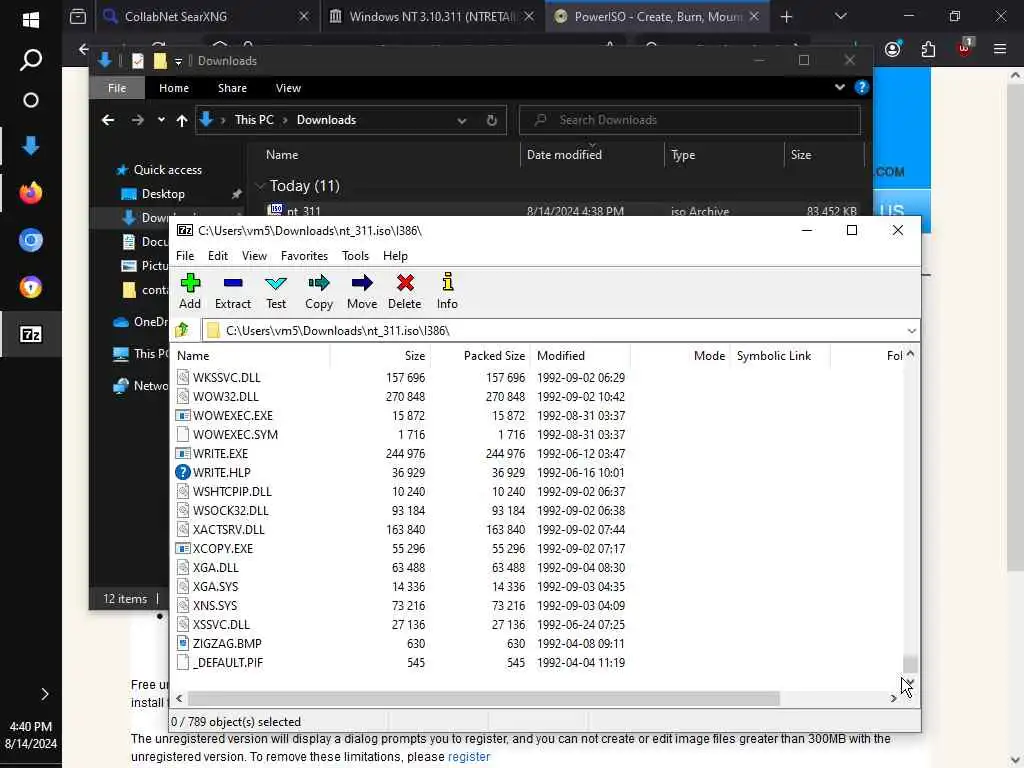The image size is (1024, 768).
Task: Click 7-Zip vertical scrollbar thumb
Action: [910, 664]
